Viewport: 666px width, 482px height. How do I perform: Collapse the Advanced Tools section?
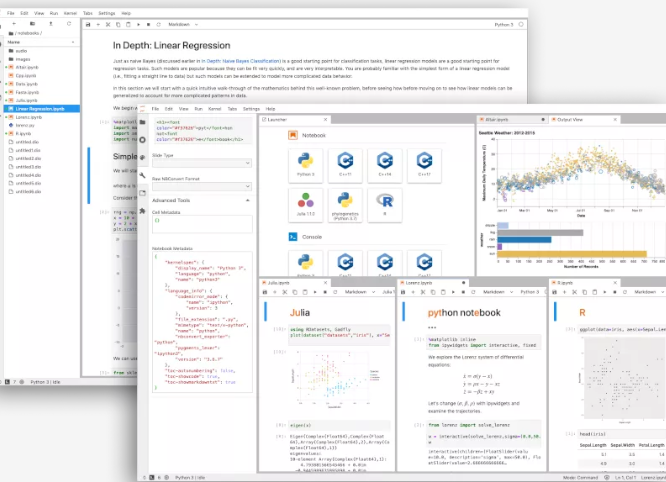coord(247,200)
